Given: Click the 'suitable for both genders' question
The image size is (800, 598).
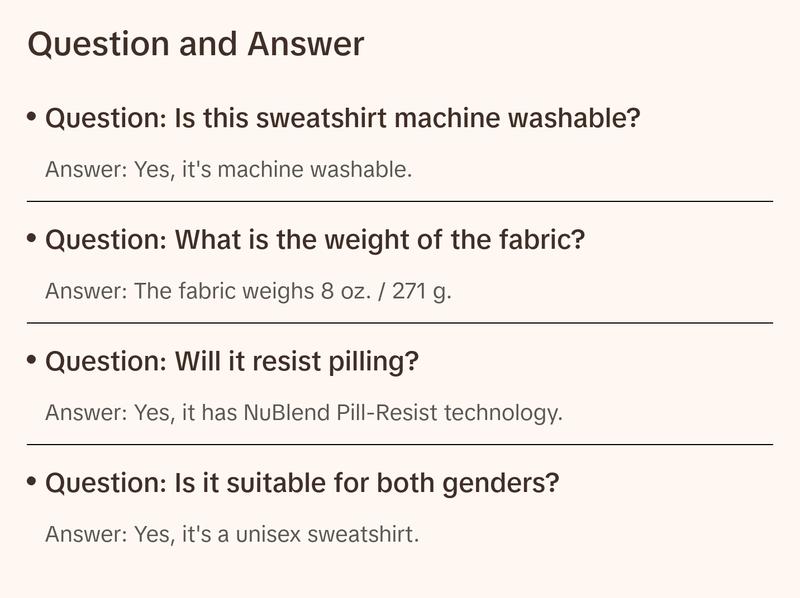Looking at the screenshot, I should pyautogui.click(x=302, y=484).
